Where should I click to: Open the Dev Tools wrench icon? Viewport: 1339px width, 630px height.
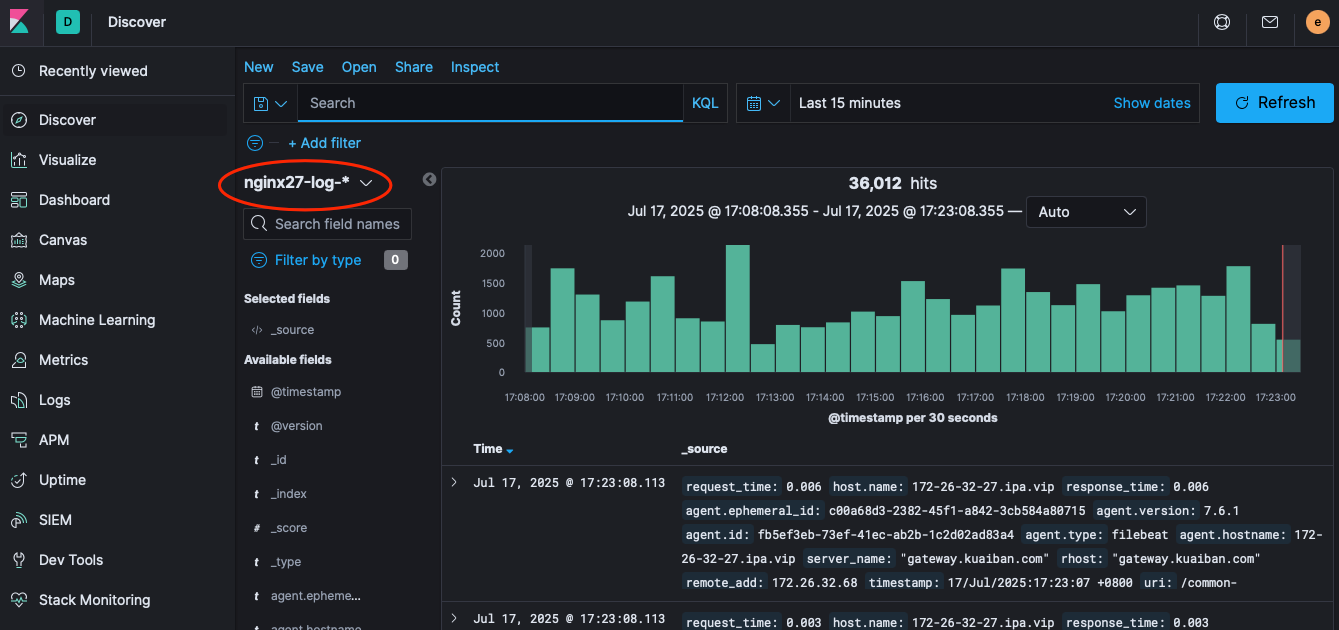[18, 560]
